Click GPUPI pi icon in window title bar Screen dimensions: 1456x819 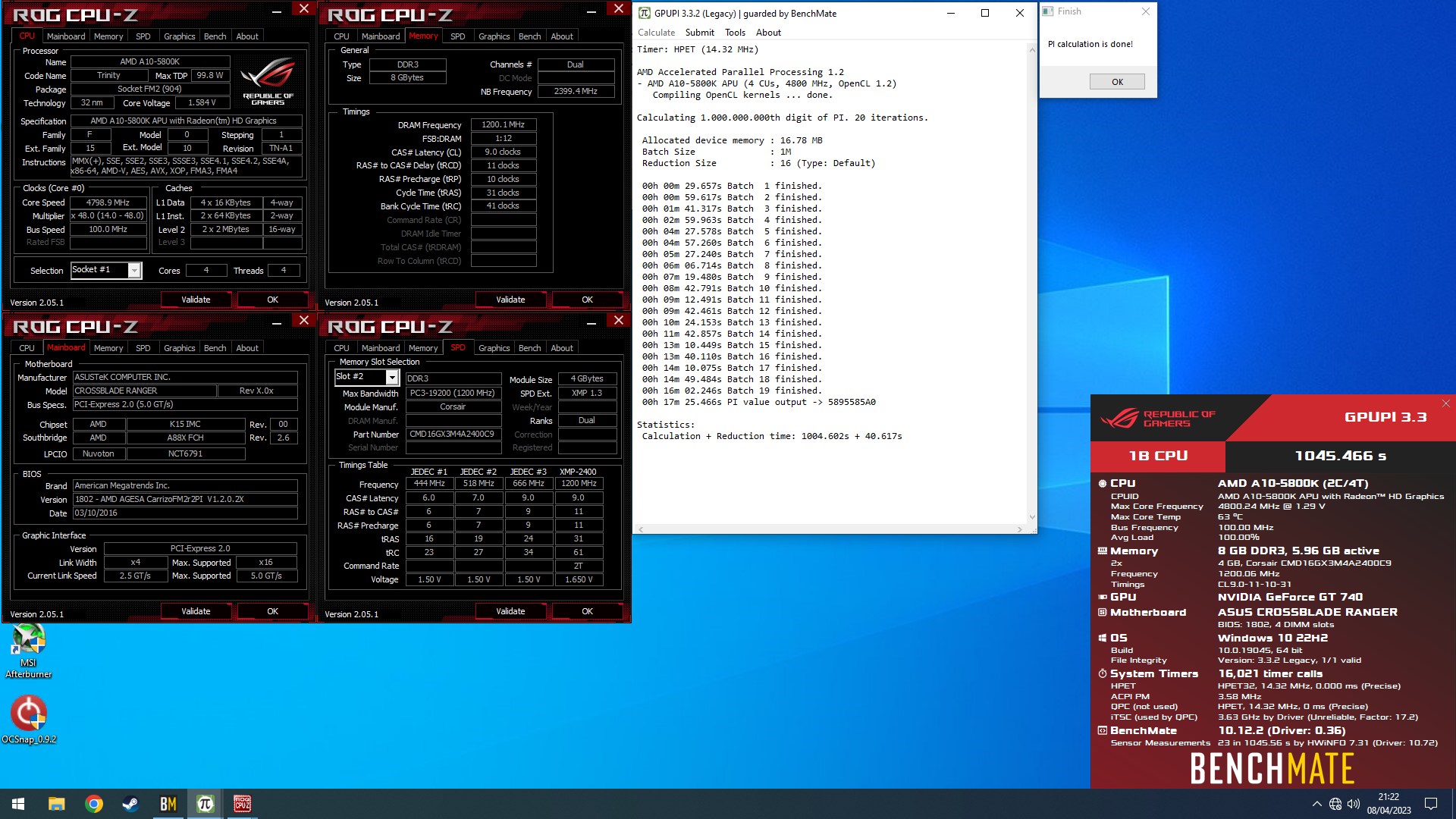(x=644, y=13)
